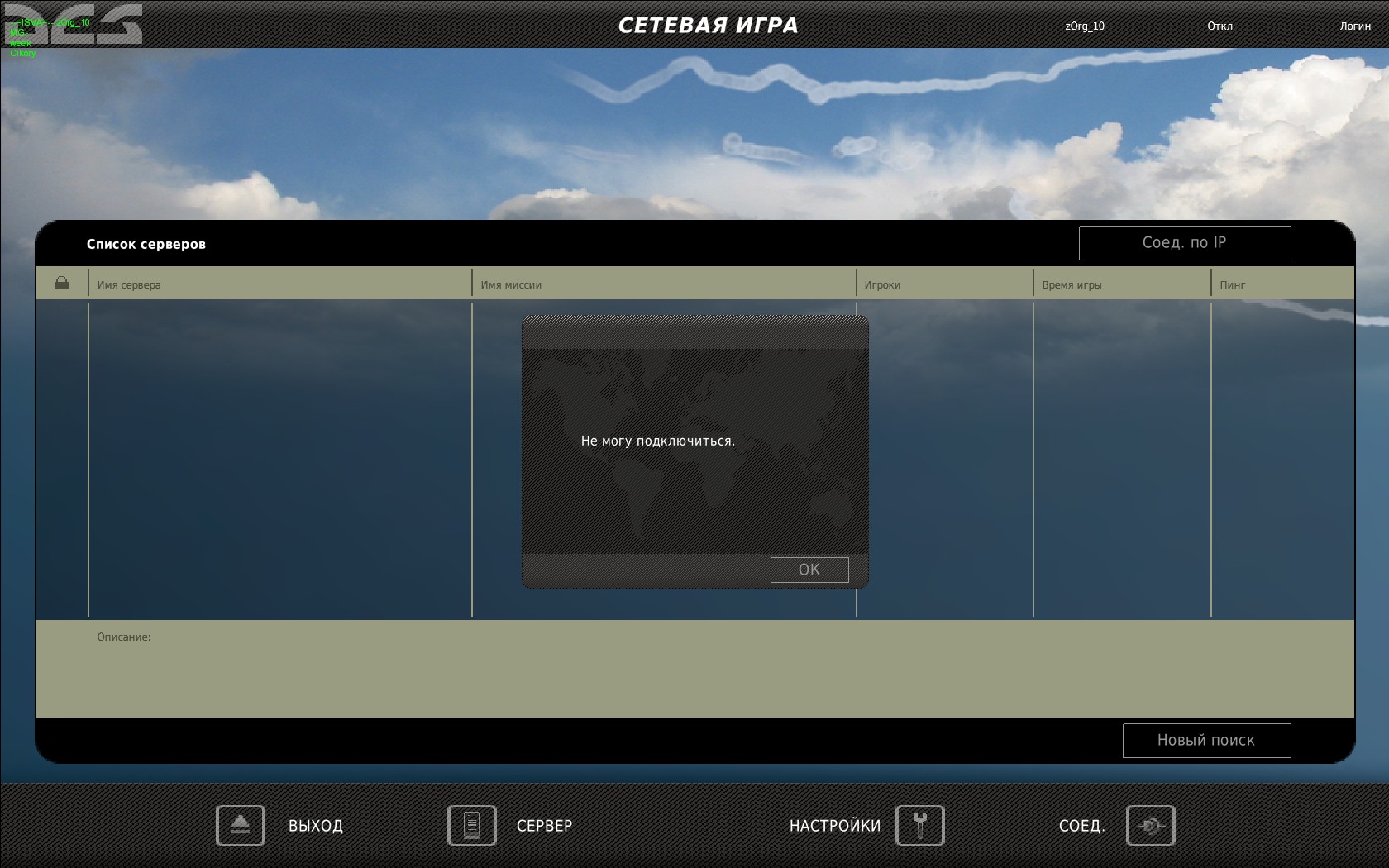Sort by Имя миссии column

tap(511, 284)
